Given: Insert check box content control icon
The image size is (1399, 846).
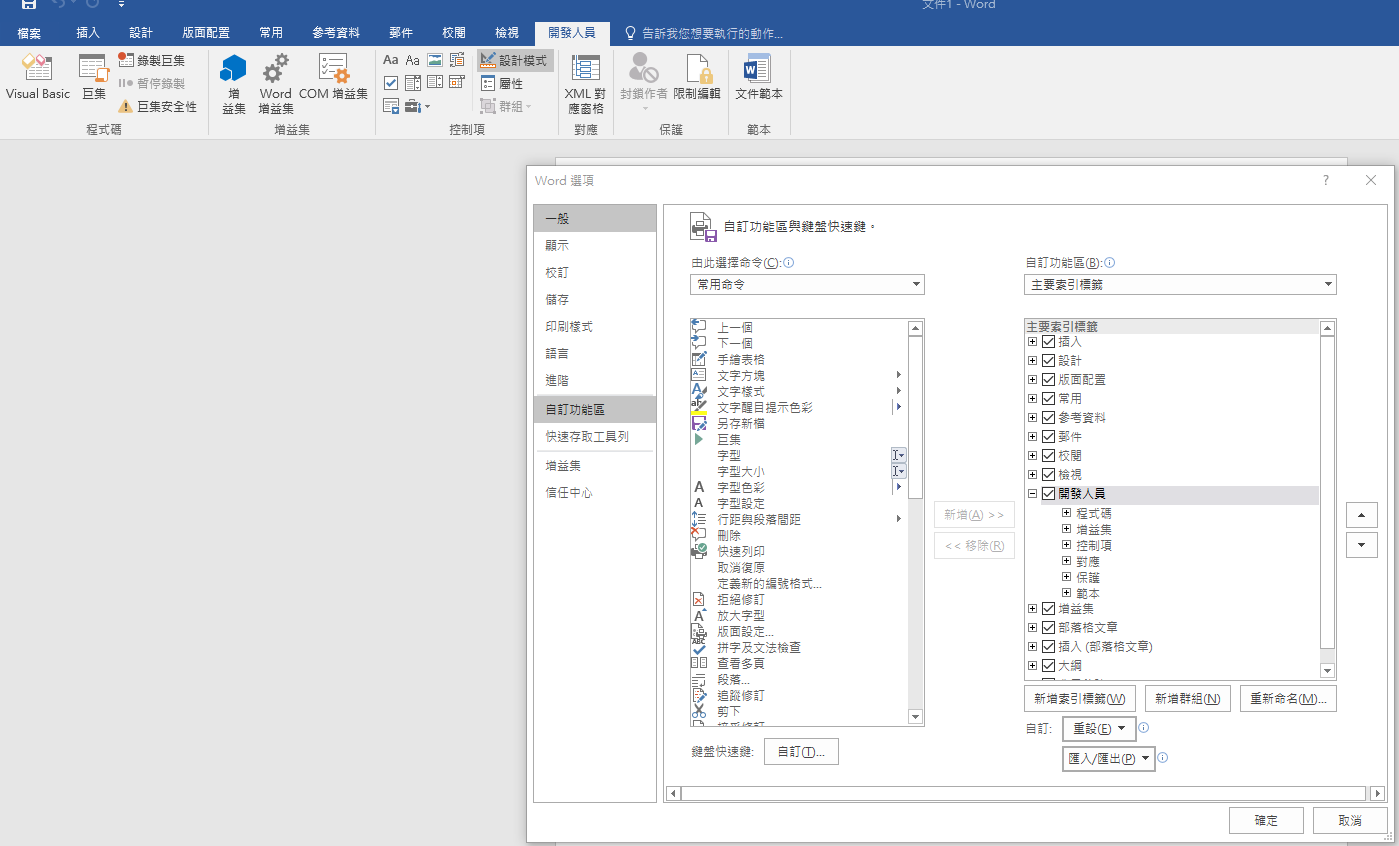Looking at the screenshot, I should [x=391, y=83].
